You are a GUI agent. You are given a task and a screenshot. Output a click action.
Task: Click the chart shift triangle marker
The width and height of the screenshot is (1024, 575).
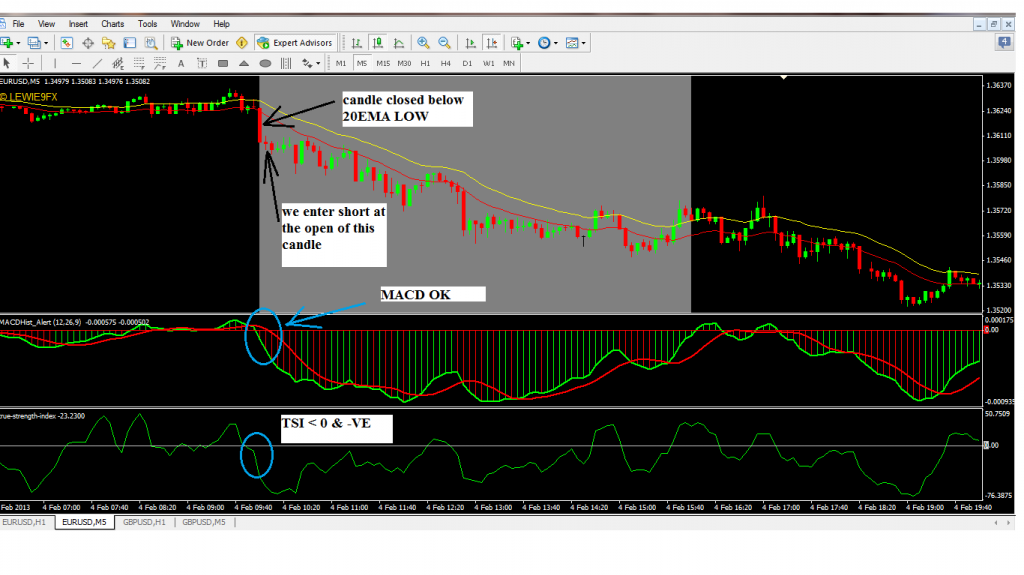click(x=784, y=78)
